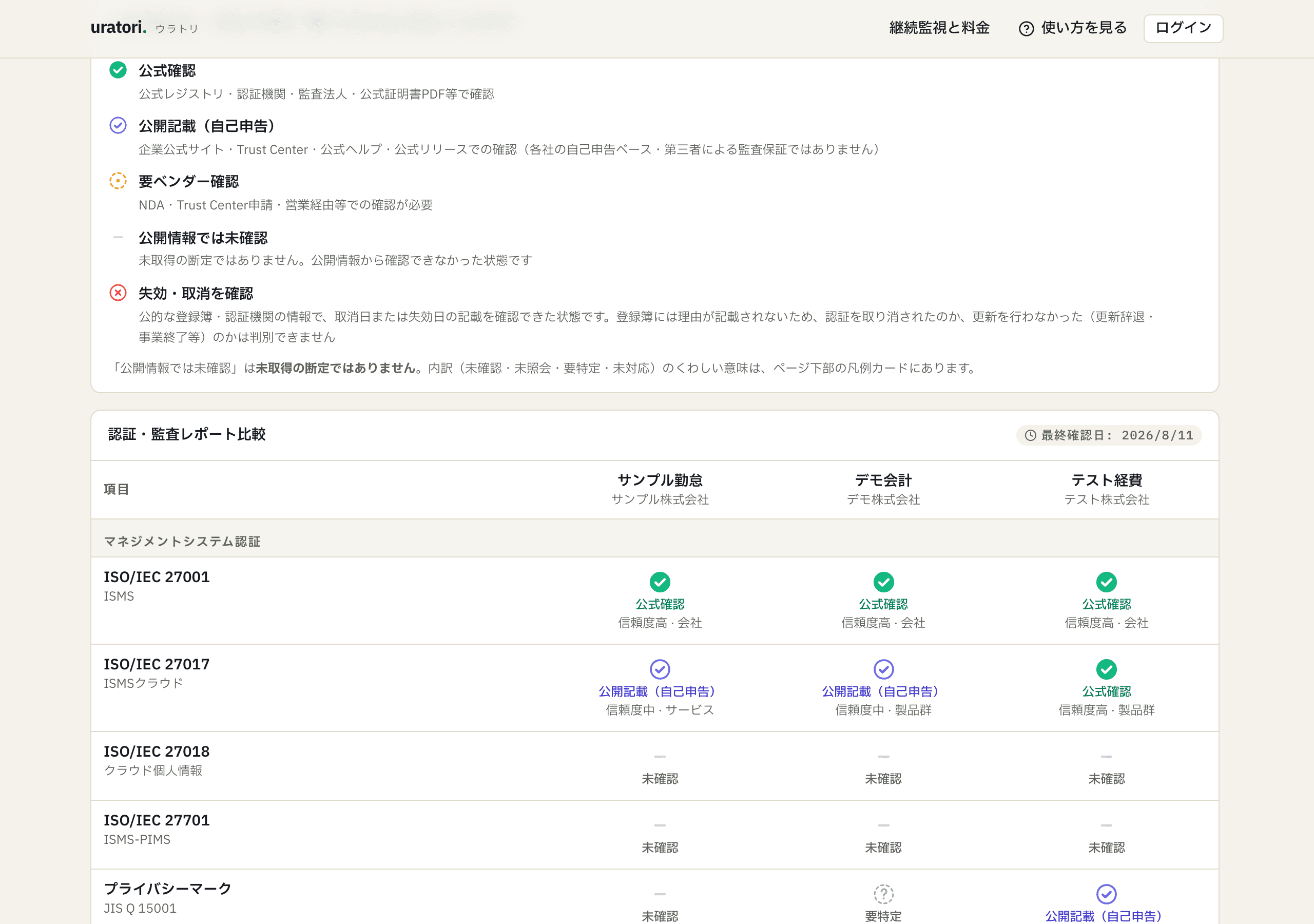
Task: Click ISO/IEC 27001 公式確認 icon for サンプル勤怠
Action: pyautogui.click(x=660, y=582)
